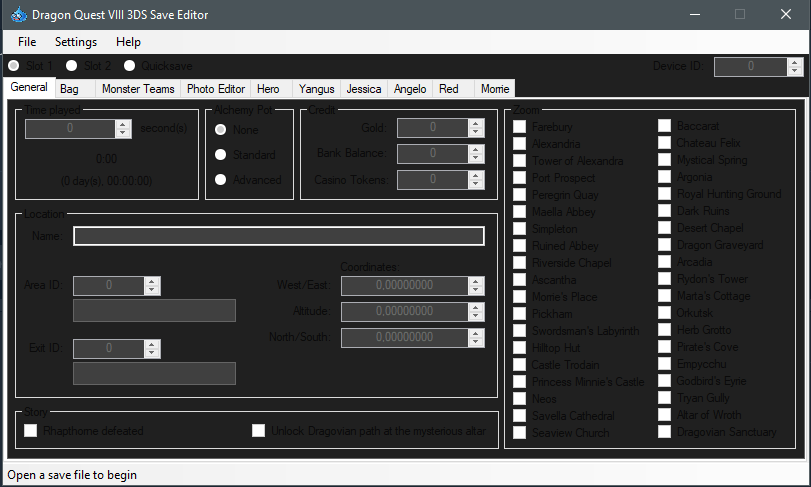Open the Photo Editor tab
Image resolution: width=811 pixels, height=487 pixels.
pyautogui.click(x=216, y=89)
